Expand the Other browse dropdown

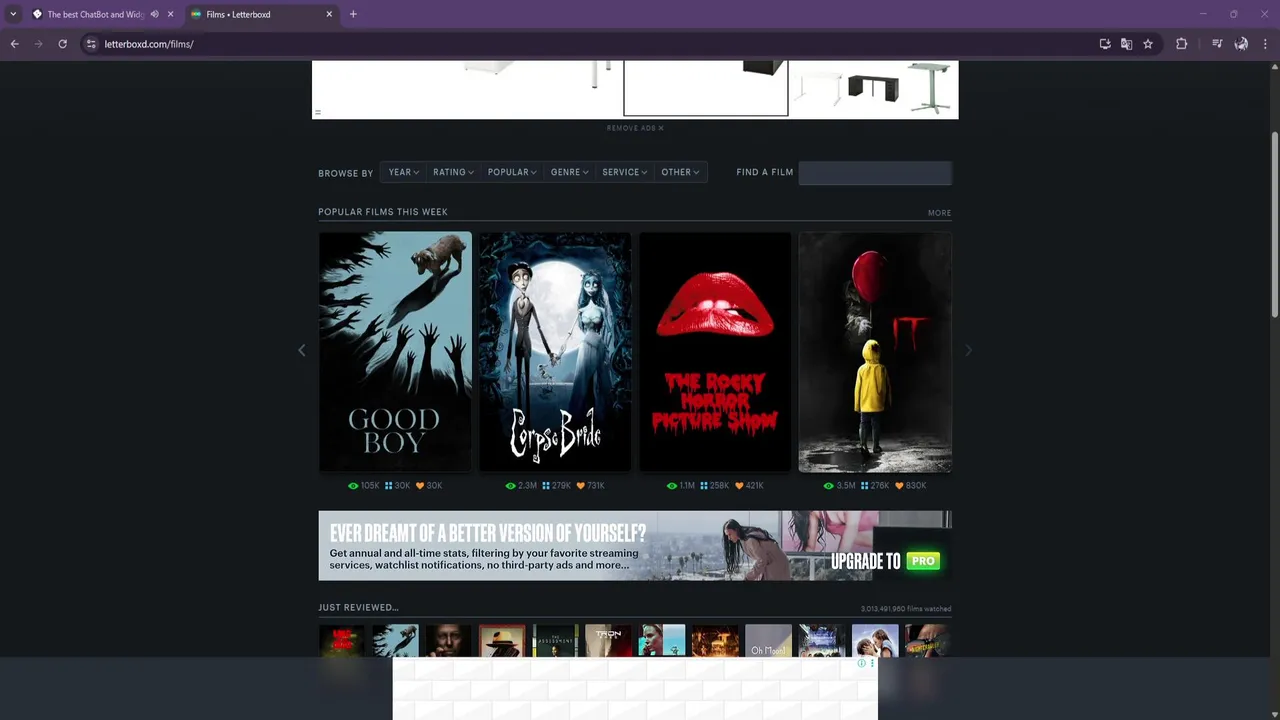680,172
